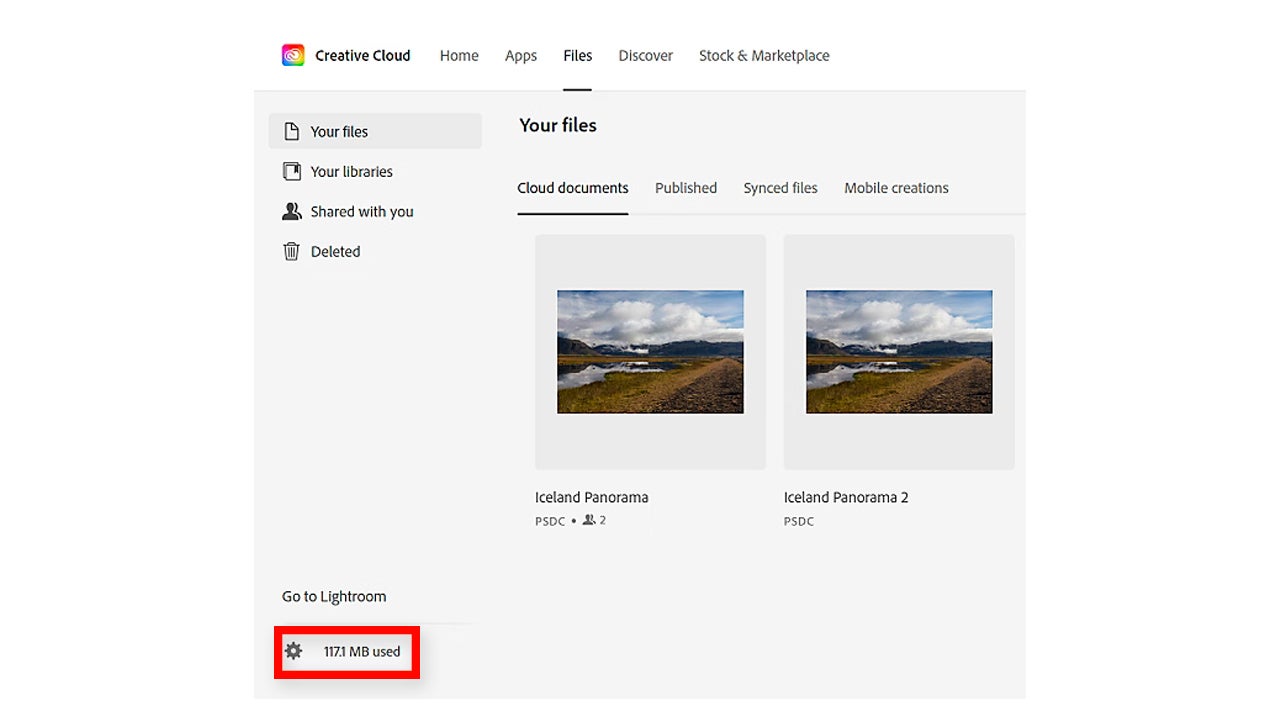Show the Synced files tab

pyautogui.click(x=780, y=188)
